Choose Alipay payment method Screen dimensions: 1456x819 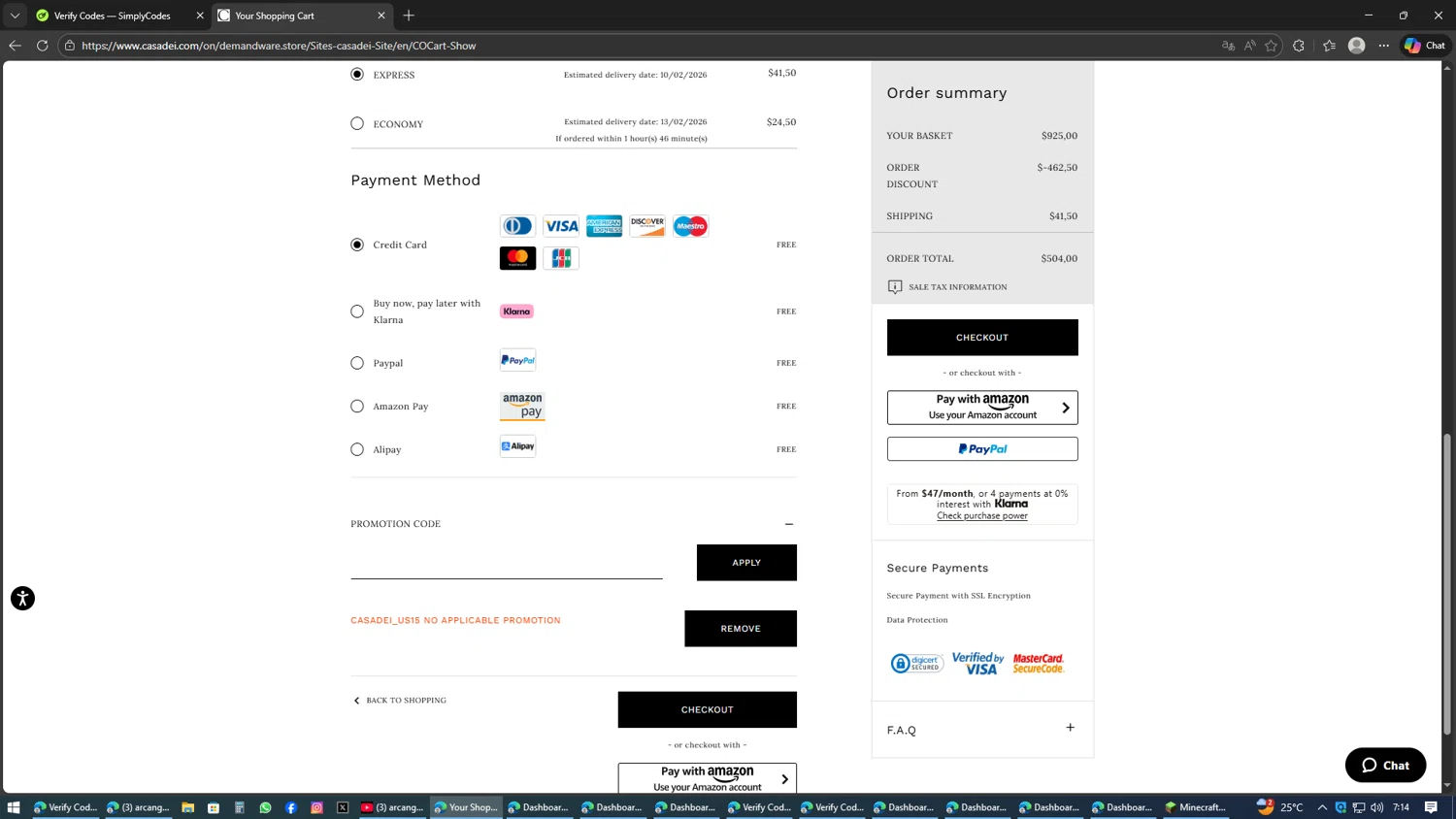357,449
